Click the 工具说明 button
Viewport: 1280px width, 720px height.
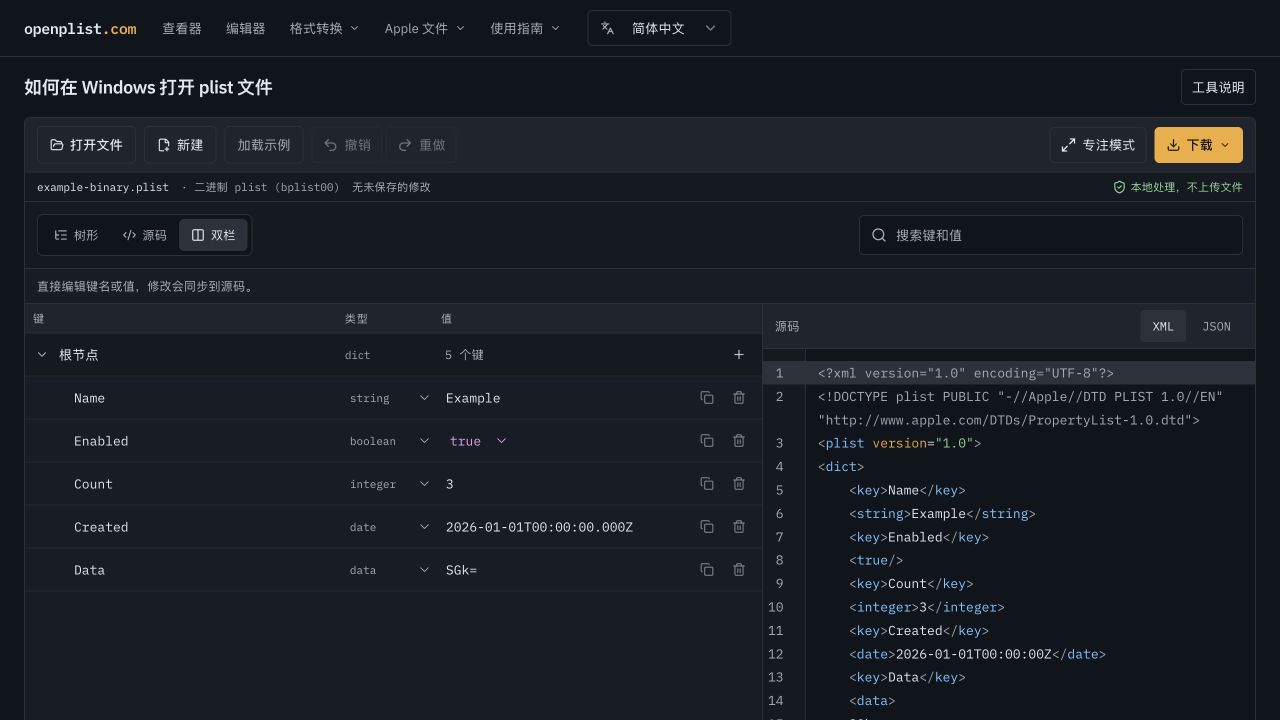coord(1218,87)
